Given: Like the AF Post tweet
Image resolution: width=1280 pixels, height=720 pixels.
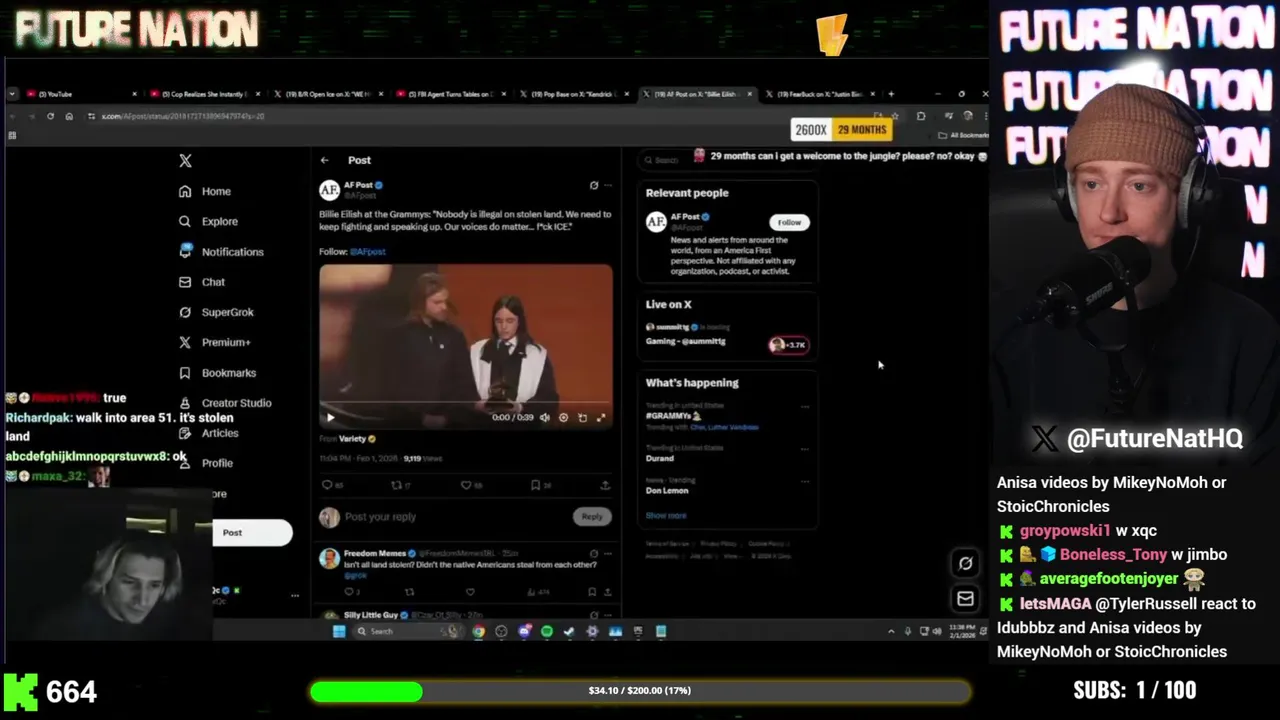Looking at the screenshot, I should [466, 485].
